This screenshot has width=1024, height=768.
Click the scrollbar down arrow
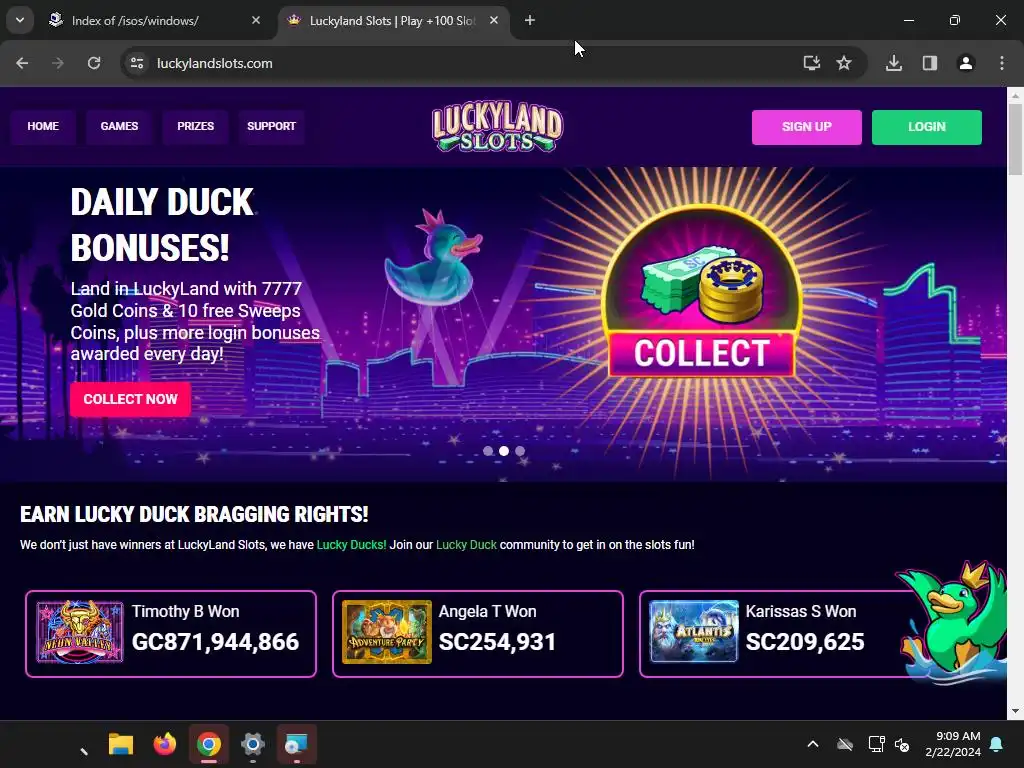coord(1015,711)
